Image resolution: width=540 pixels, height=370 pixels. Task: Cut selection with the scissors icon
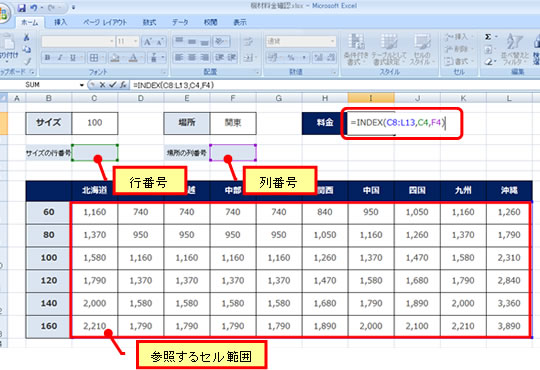coord(27,37)
